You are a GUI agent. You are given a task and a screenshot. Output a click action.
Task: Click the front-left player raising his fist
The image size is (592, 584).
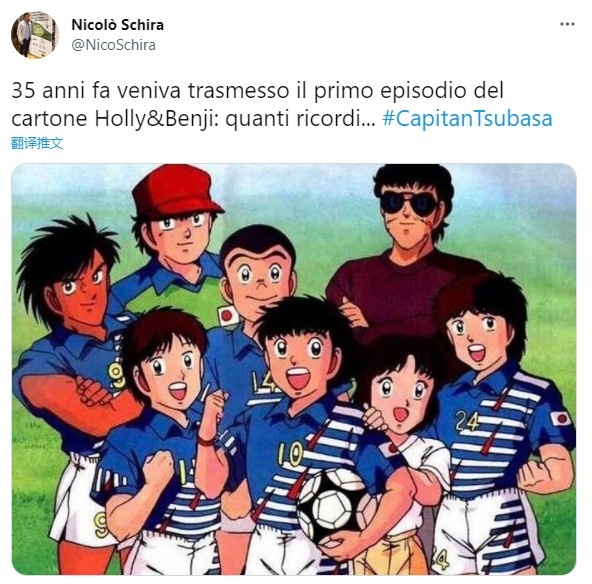pos(159,434)
